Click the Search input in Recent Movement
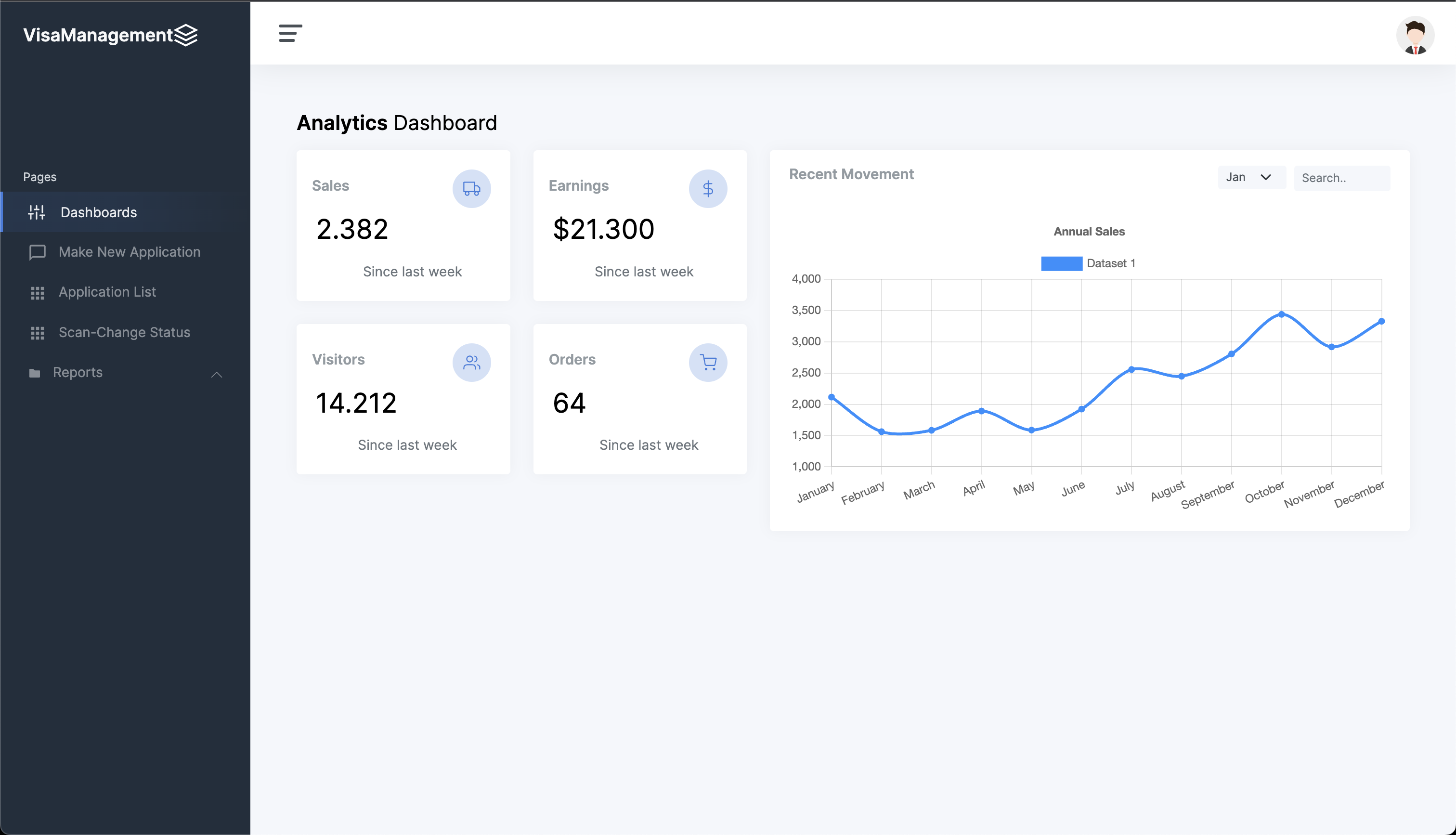1456x835 pixels. pyautogui.click(x=1341, y=178)
